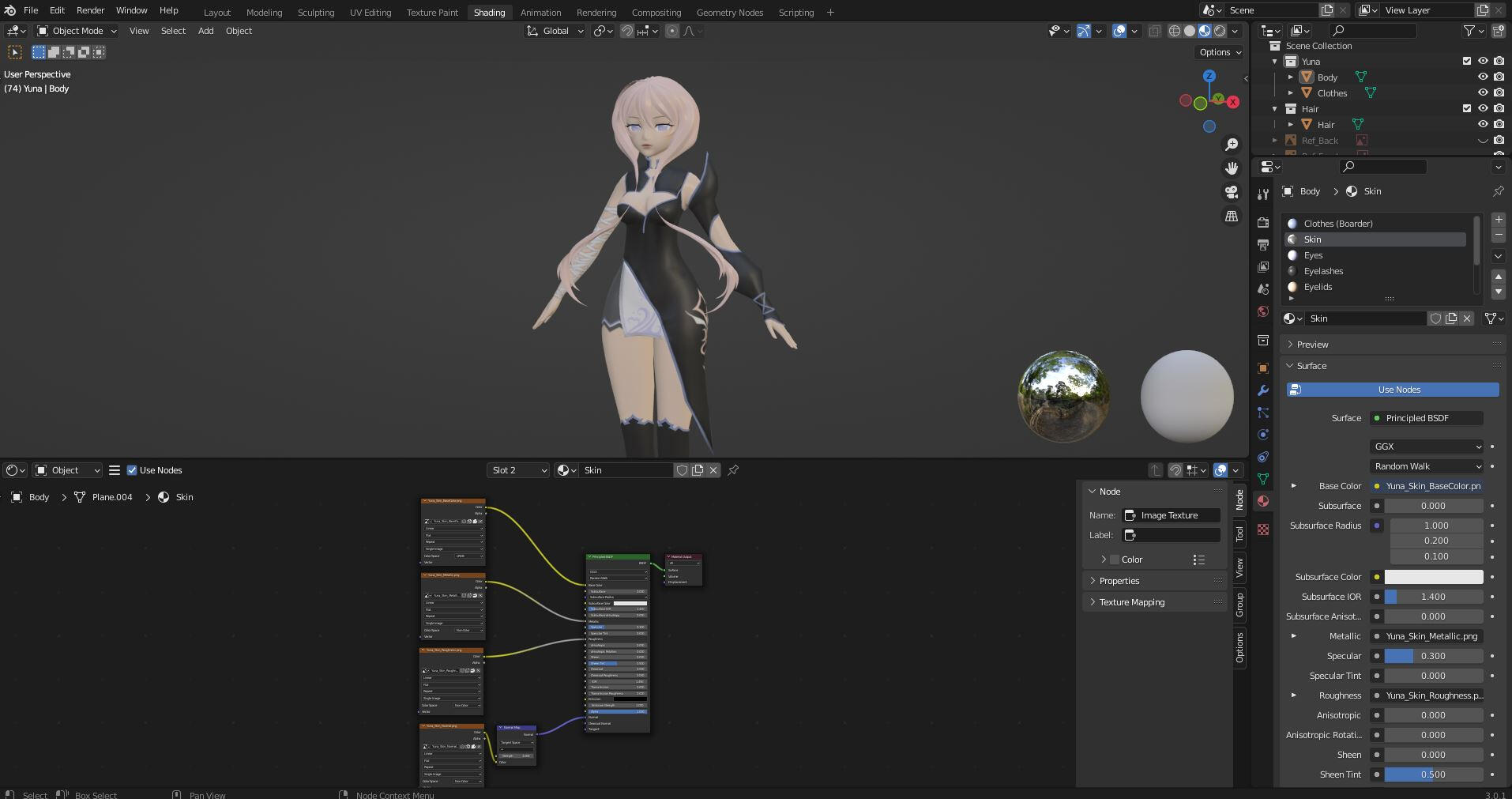Click the Subsurface Color white swatch
This screenshot has height=799, width=1512.
point(1433,577)
